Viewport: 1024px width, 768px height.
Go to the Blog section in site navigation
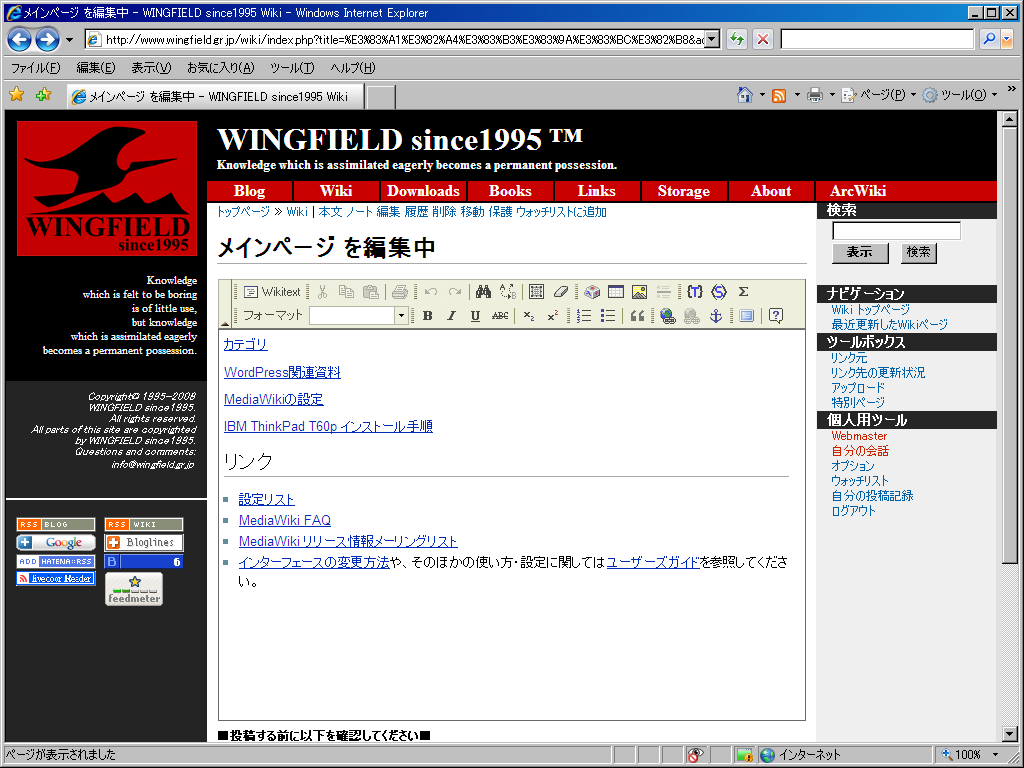249,191
